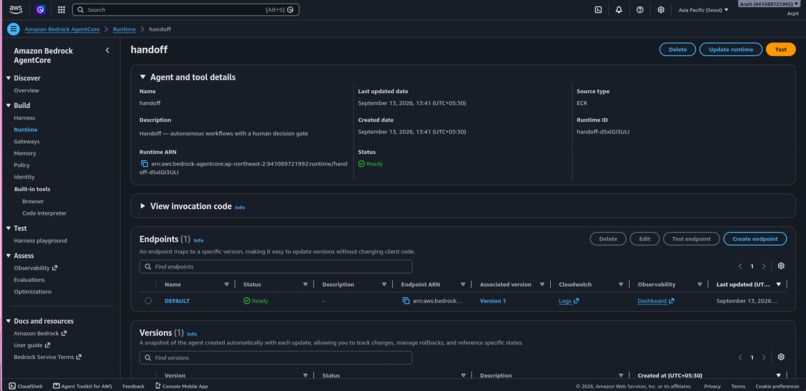This screenshot has width=806, height=391.
Task: Sort by Last updated column
Action: point(778,284)
